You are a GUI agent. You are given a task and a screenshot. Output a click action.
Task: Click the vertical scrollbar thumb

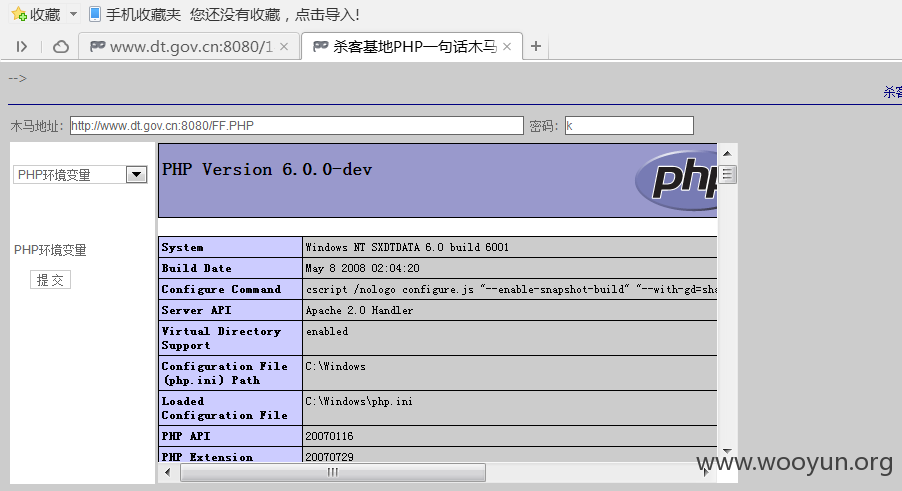coord(727,174)
